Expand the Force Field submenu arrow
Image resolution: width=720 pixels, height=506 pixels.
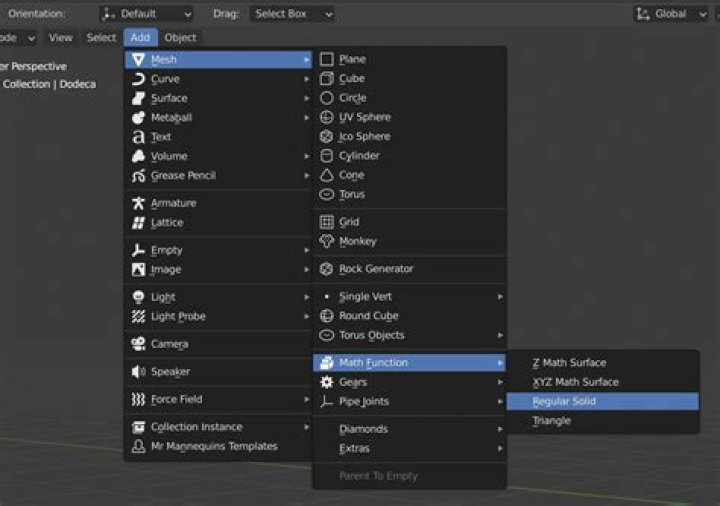[306, 399]
